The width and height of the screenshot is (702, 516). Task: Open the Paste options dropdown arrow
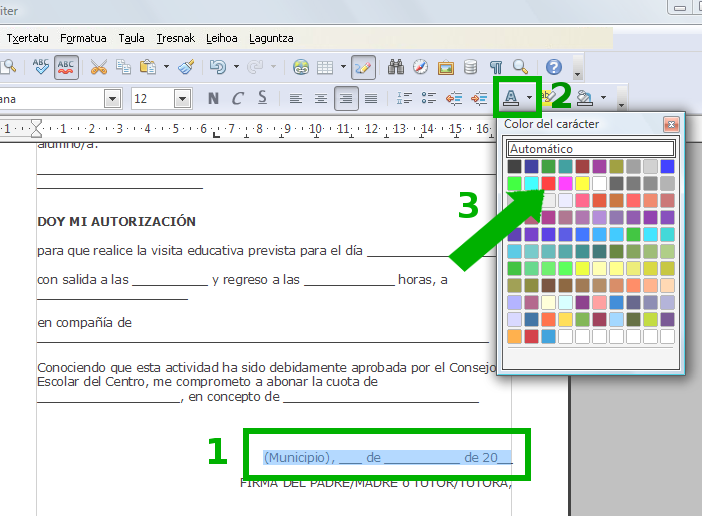tap(166, 67)
